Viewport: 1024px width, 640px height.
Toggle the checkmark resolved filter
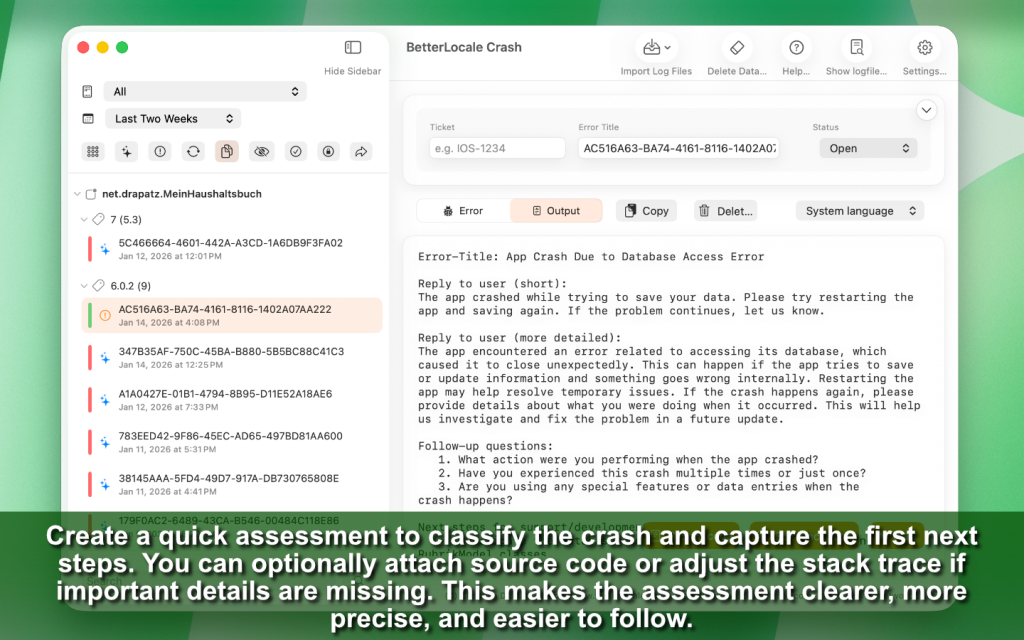pos(295,151)
